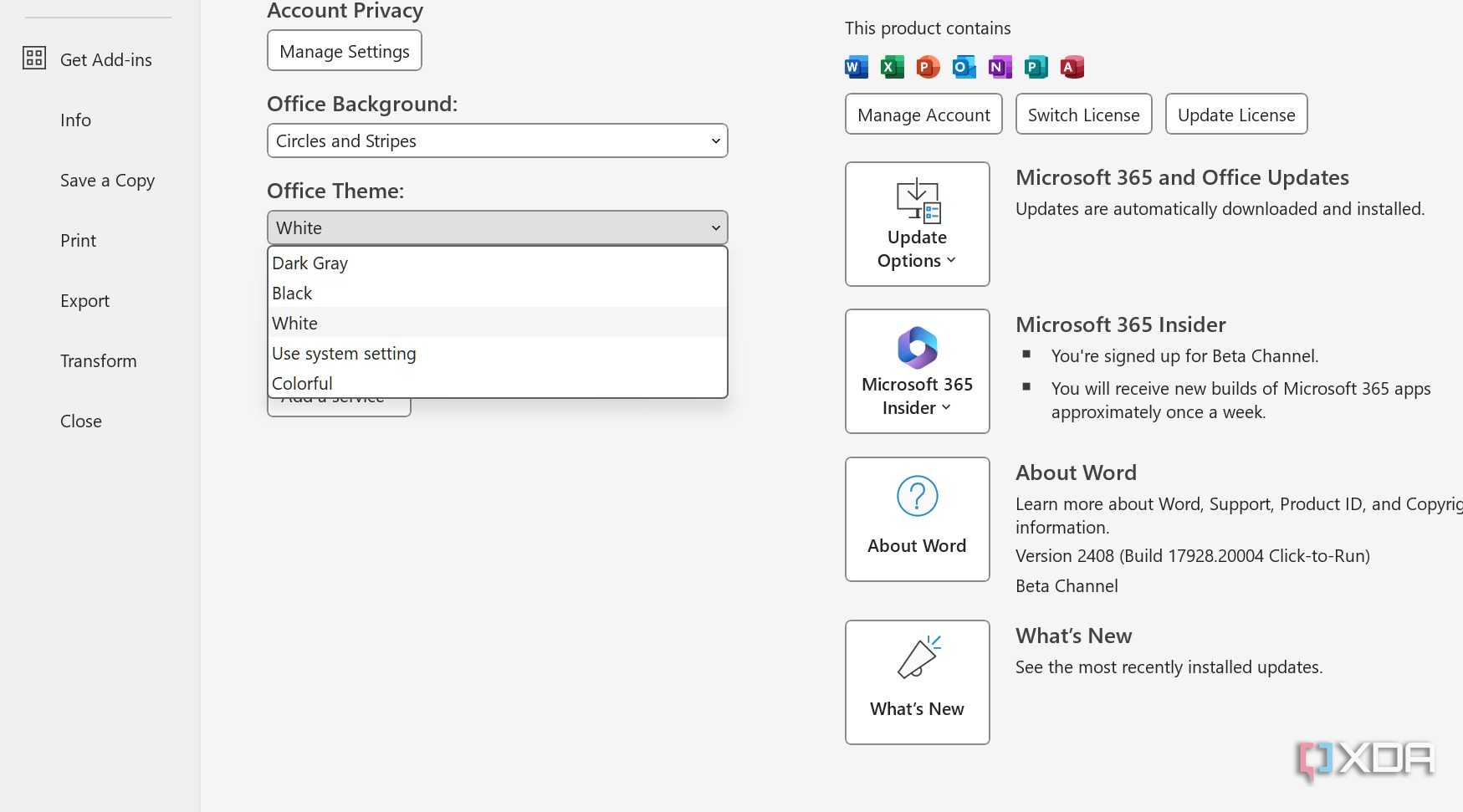Open What's New megaphone button
Screen dimensions: 1463x812
point(918,682)
